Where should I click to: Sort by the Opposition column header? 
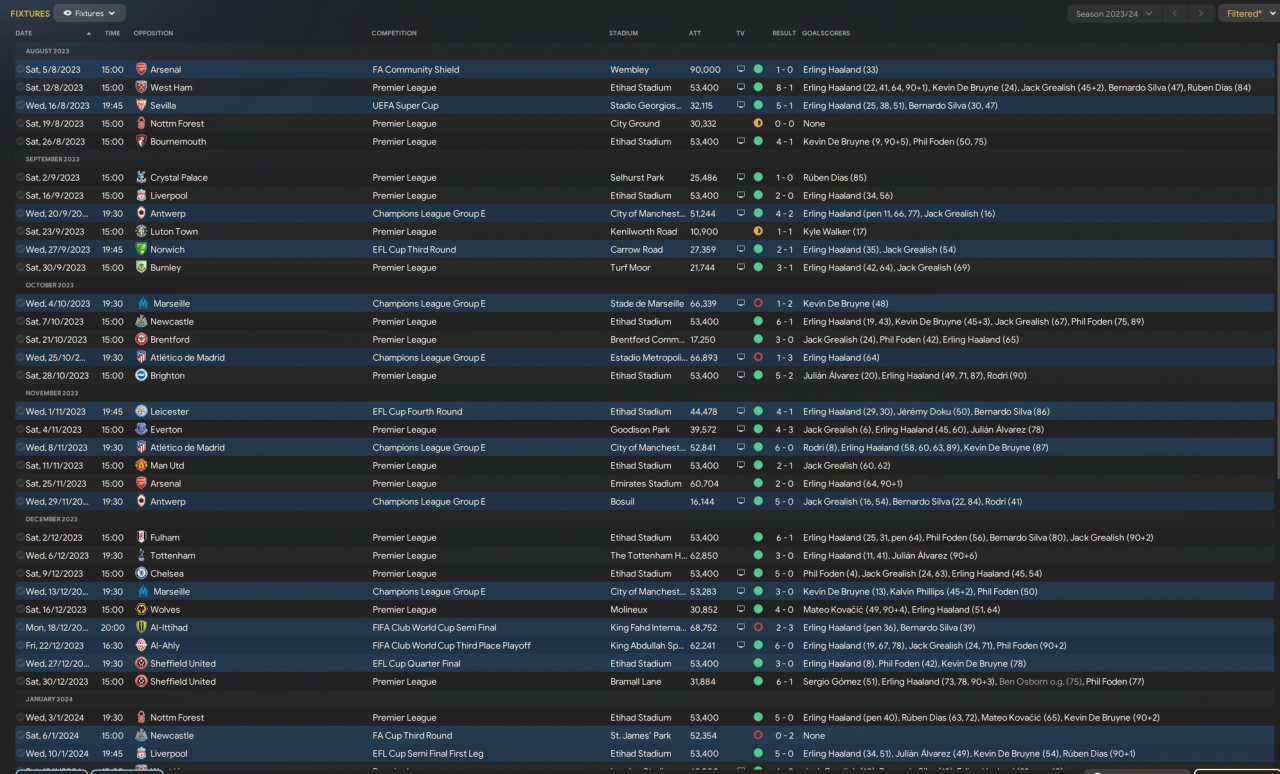(x=153, y=33)
